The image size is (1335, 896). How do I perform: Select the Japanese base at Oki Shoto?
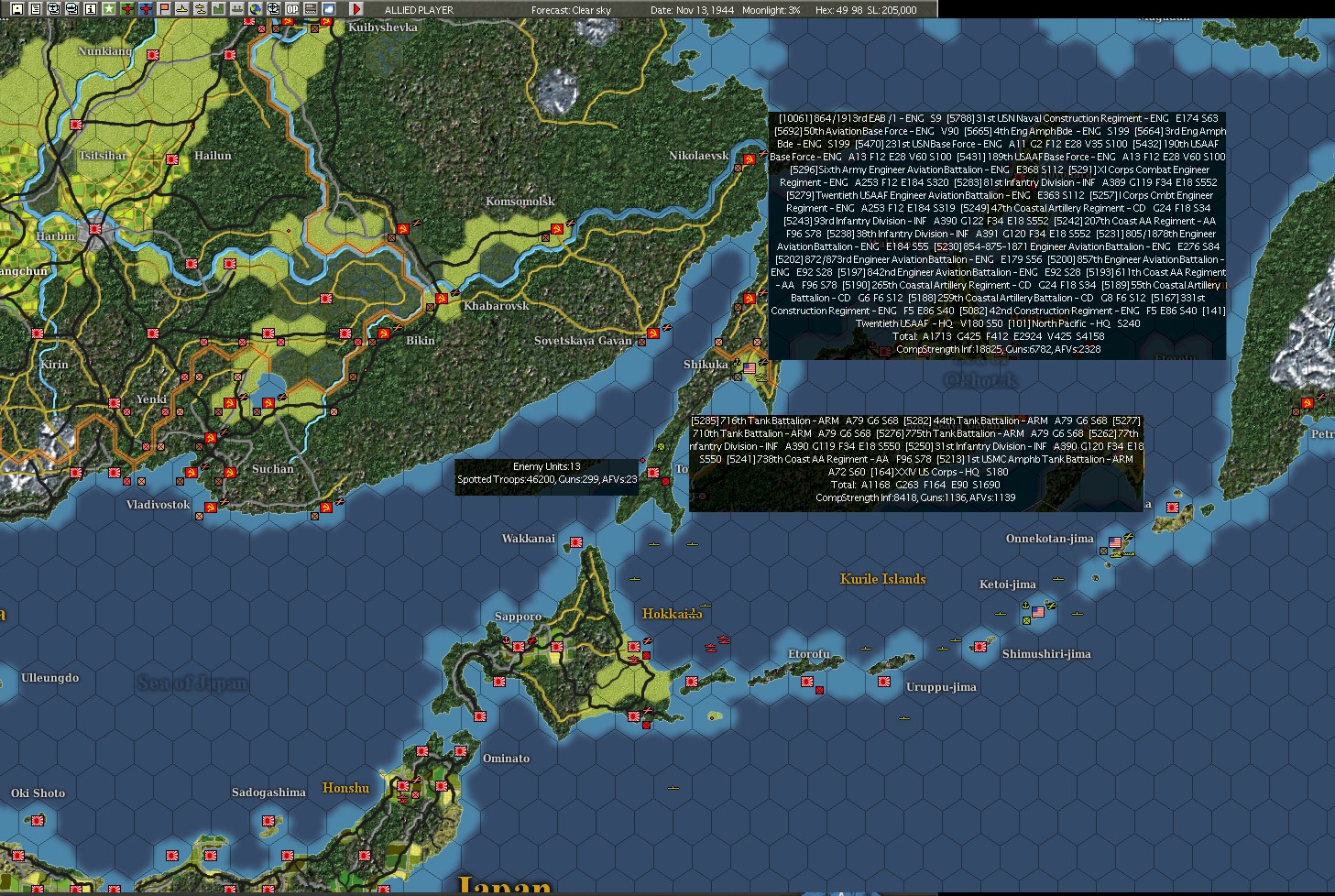38,821
